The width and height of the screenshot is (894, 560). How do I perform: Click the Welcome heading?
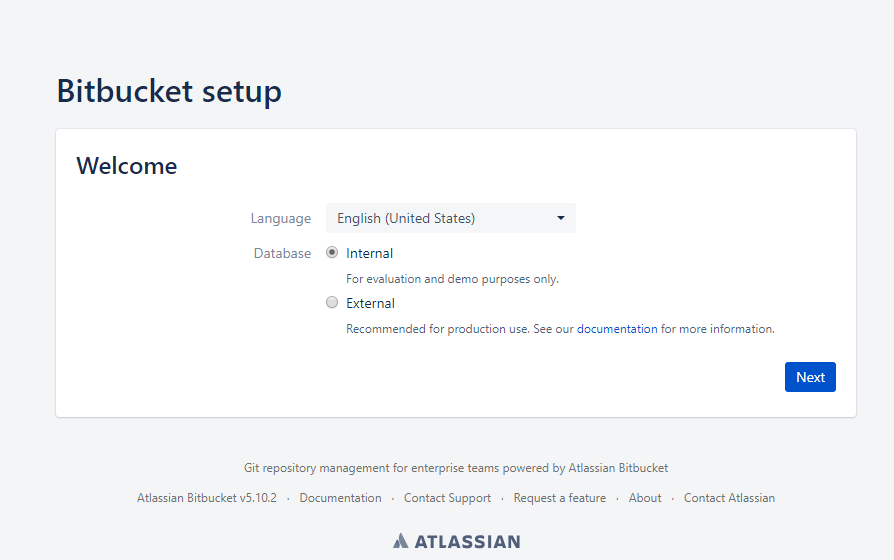127,166
